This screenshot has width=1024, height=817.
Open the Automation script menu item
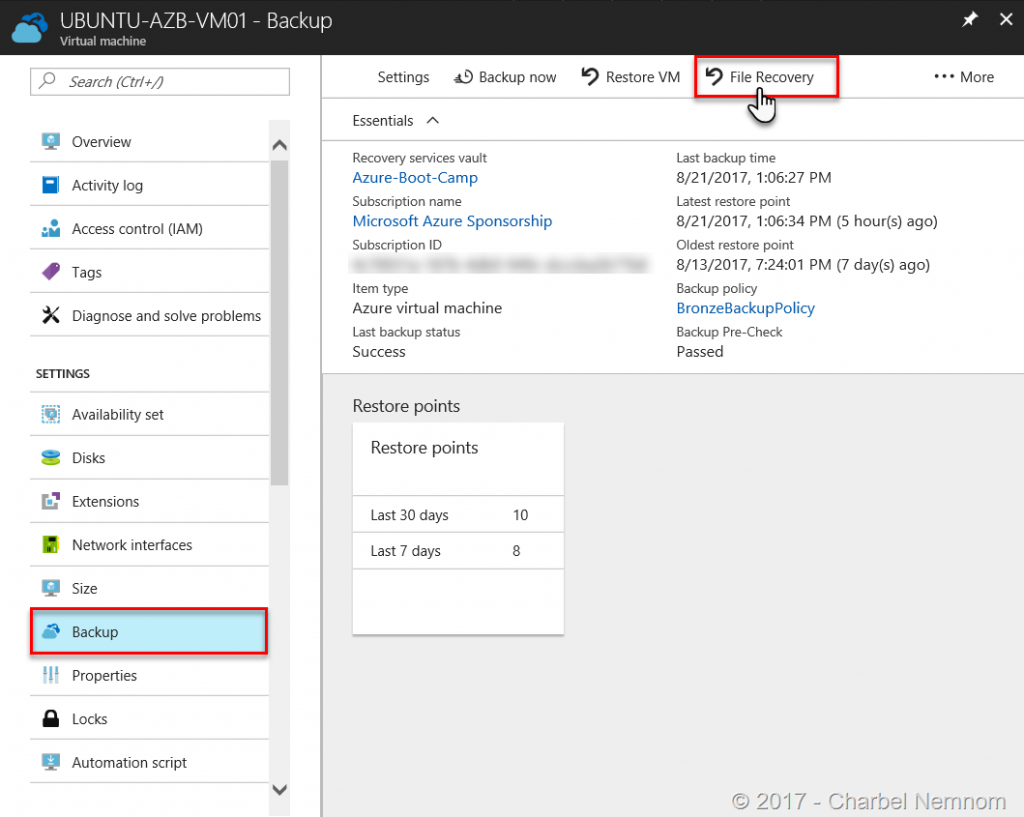(x=150, y=762)
